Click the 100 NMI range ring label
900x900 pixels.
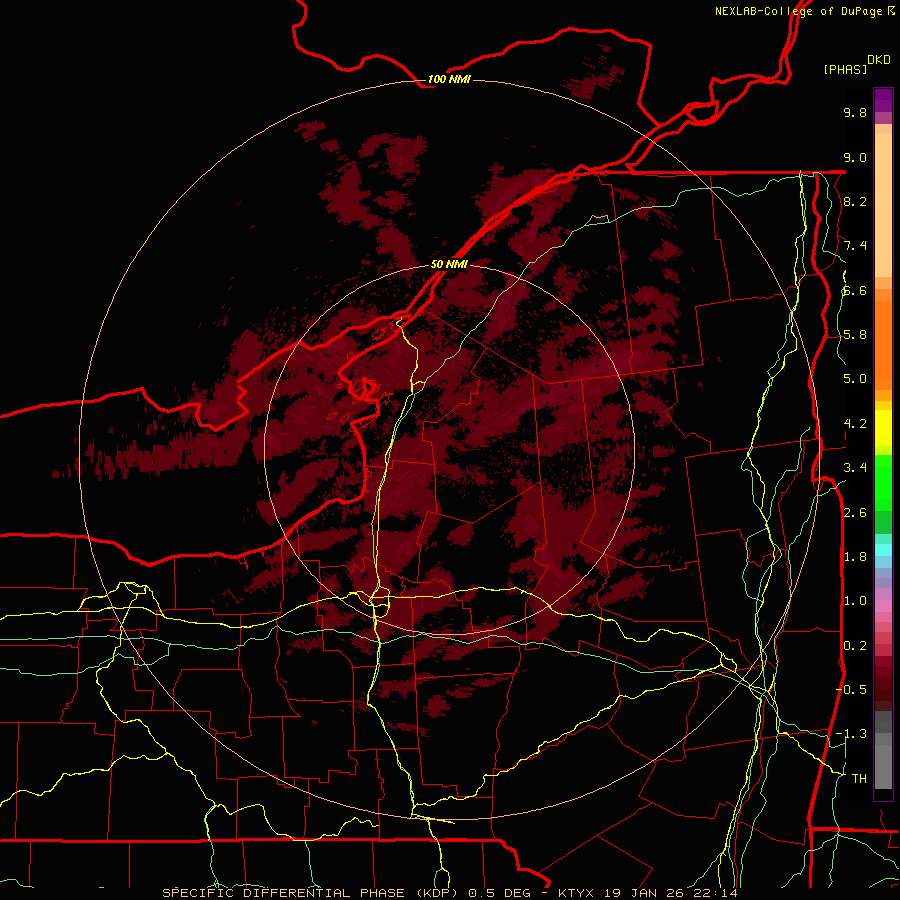[x=449, y=79]
